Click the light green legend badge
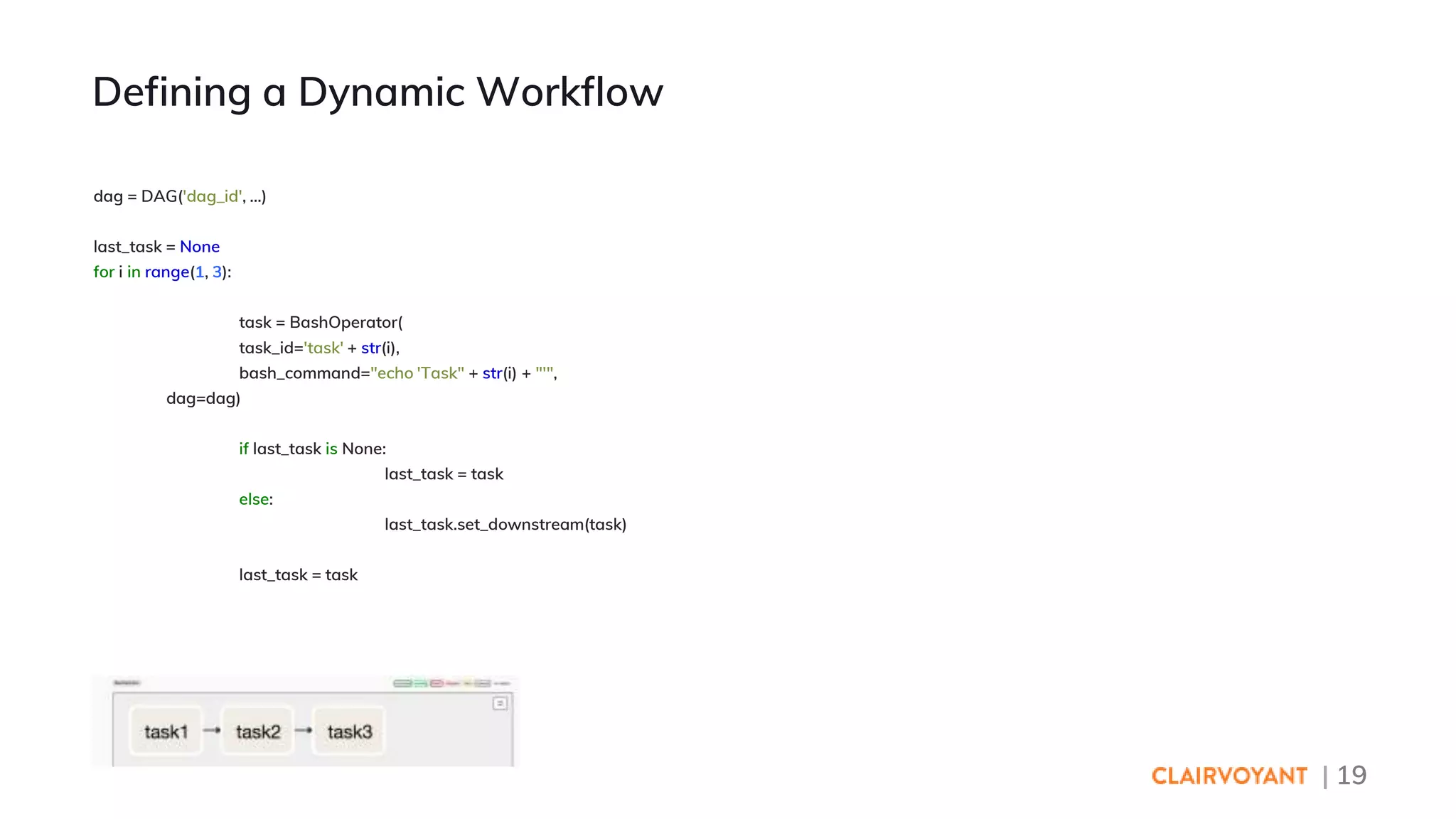Image resolution: width=1456 pixels, height=819 pixels. [x=420, y=683]
